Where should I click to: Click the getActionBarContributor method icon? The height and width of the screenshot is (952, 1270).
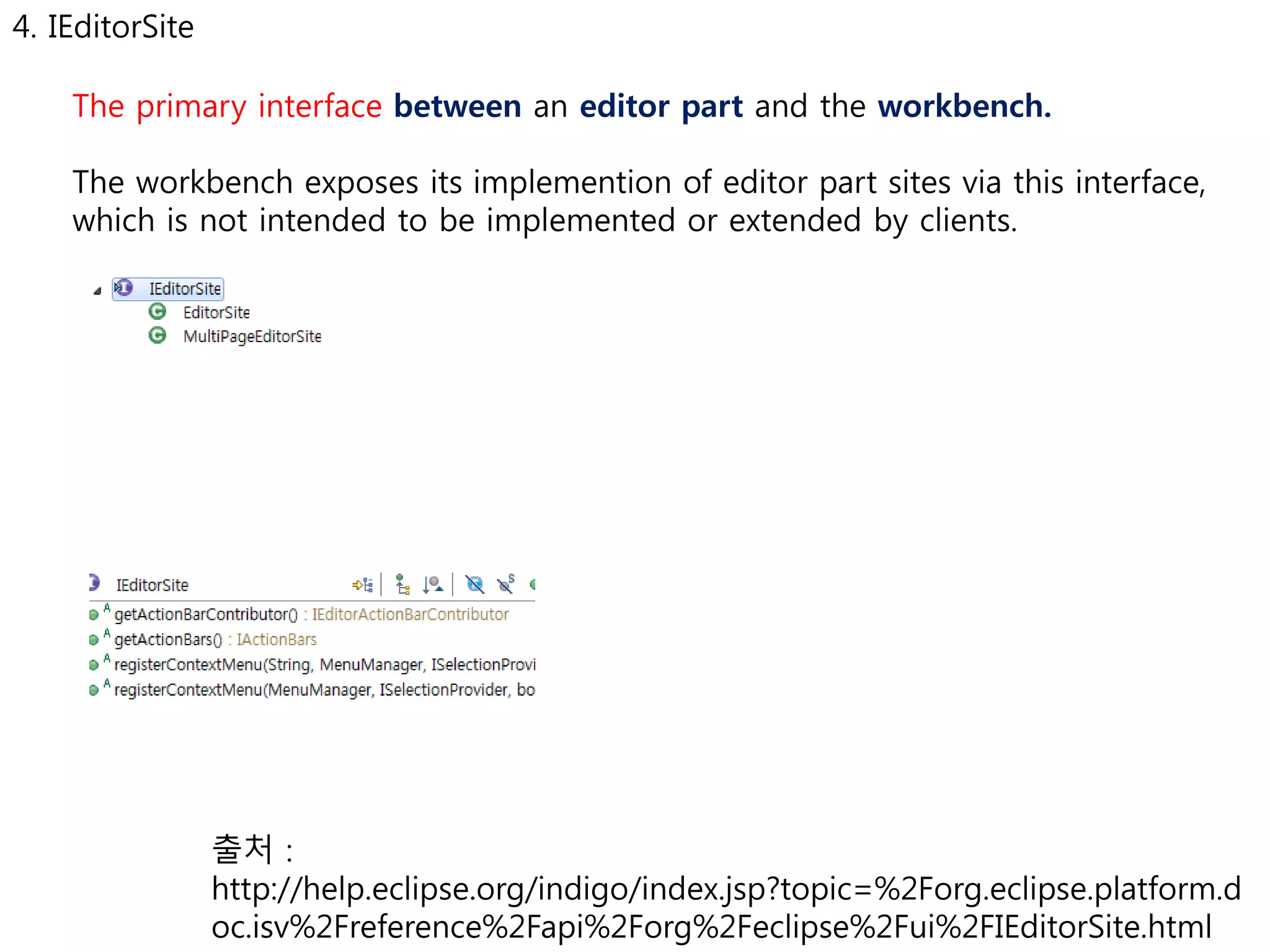pyautogui.click(x=94, y=615)
